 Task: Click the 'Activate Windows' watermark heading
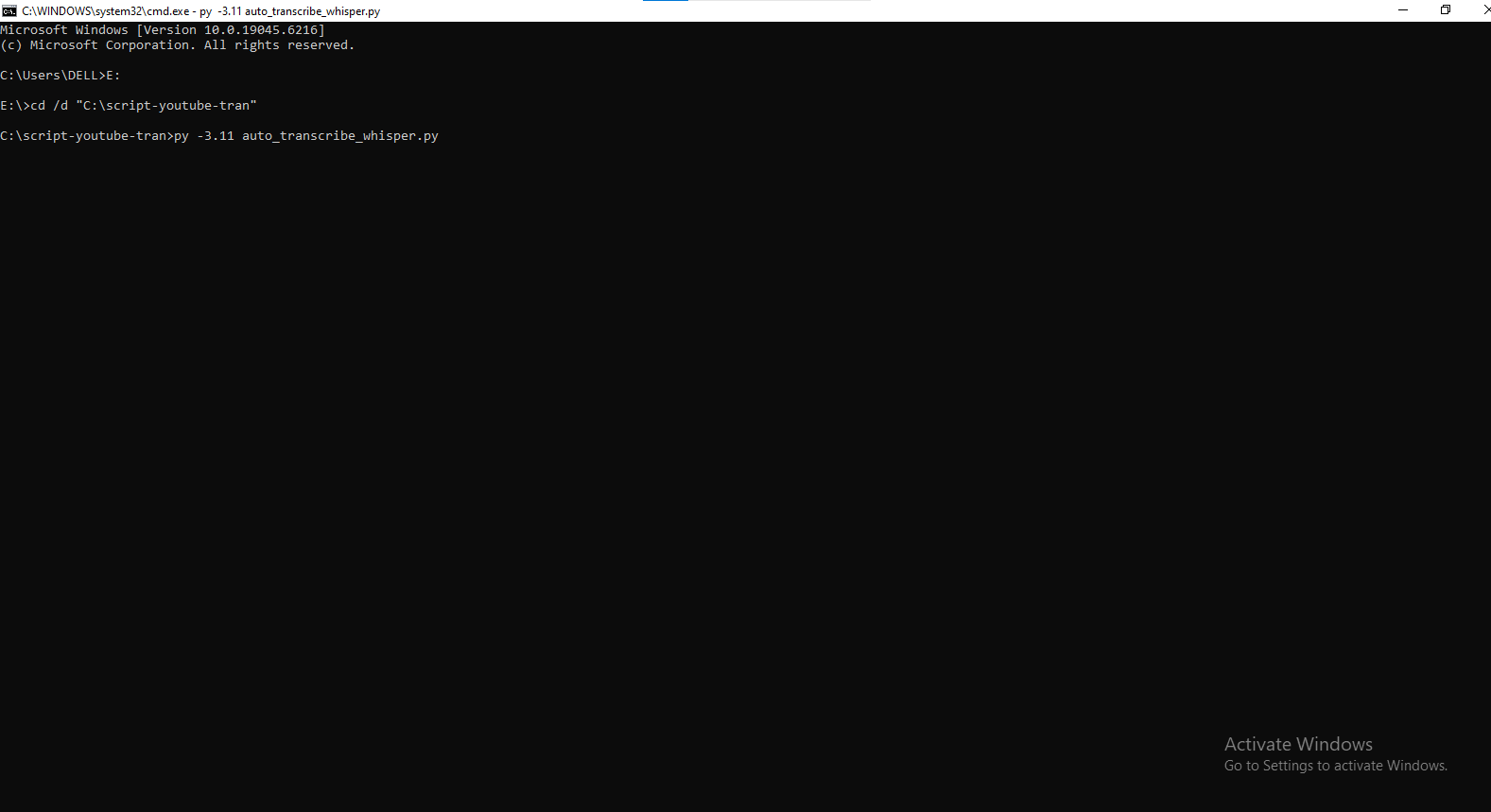(1298, 744)
